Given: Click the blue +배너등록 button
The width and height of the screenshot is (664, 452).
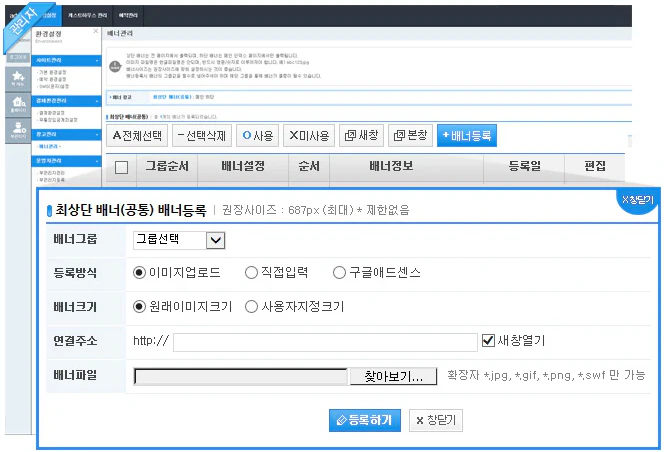Looking at the screenshot, I should (x=467, y=136).
